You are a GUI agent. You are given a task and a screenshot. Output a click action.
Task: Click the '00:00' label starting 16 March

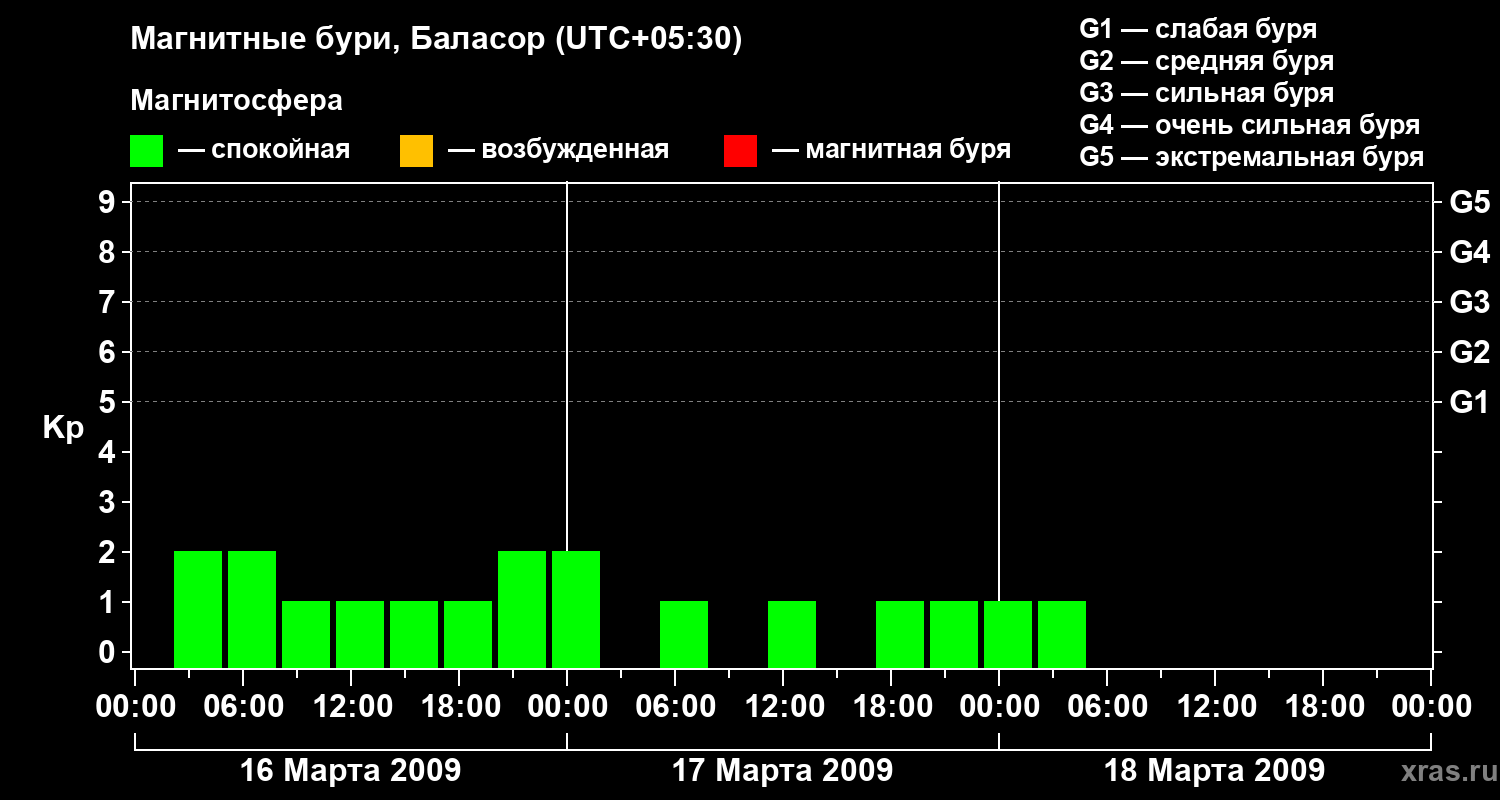tap(135, 707)
